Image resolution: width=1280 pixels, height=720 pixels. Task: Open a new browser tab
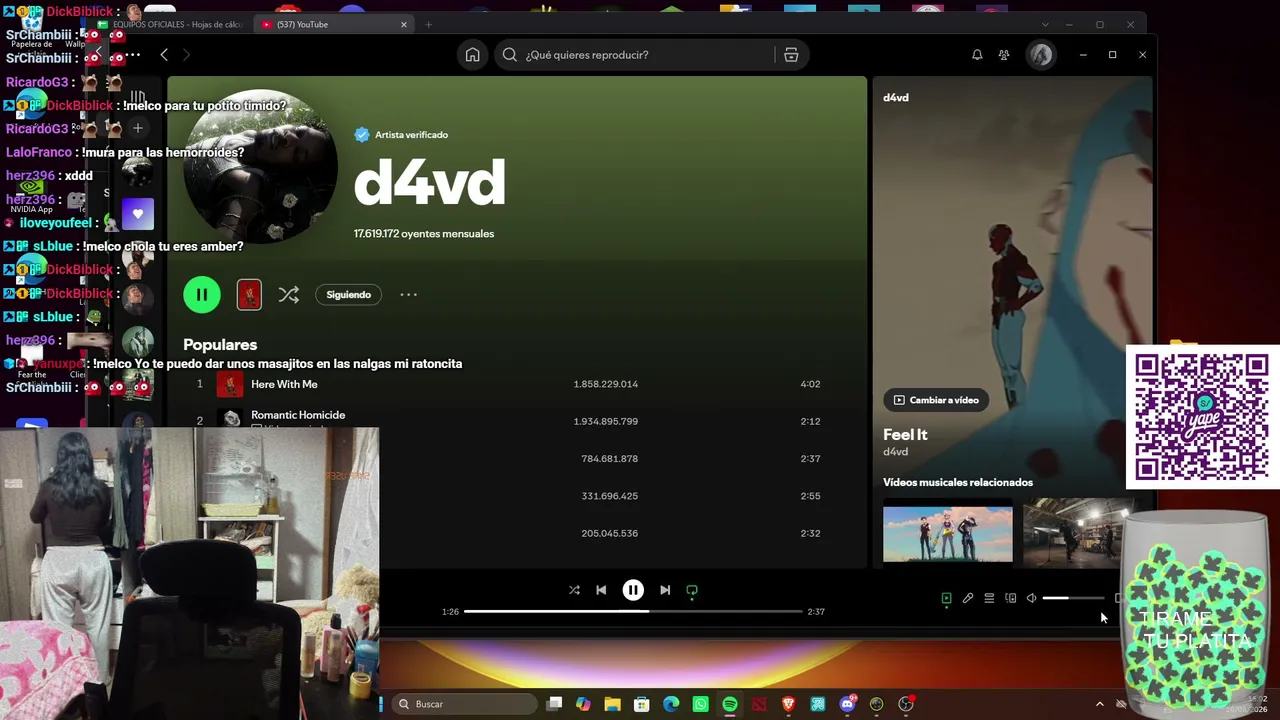[428, 24]
